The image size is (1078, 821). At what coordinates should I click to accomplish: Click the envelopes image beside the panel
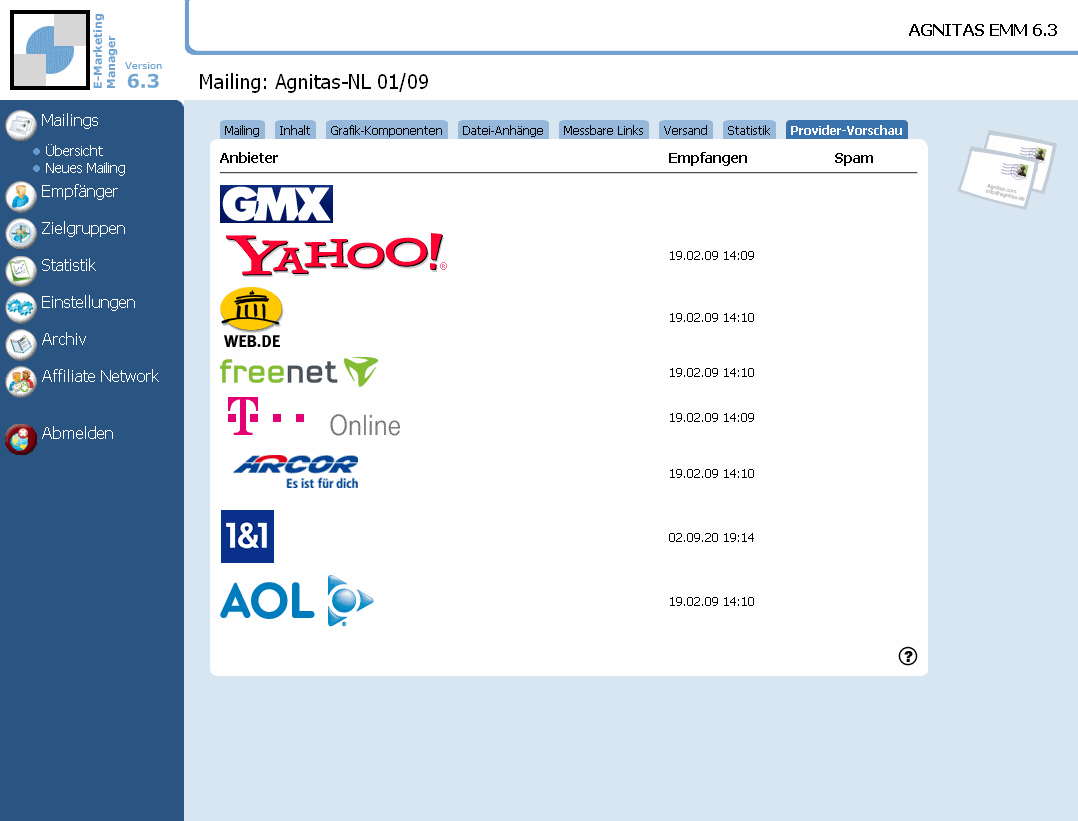pyautogui.click(x=1007, y=170)
